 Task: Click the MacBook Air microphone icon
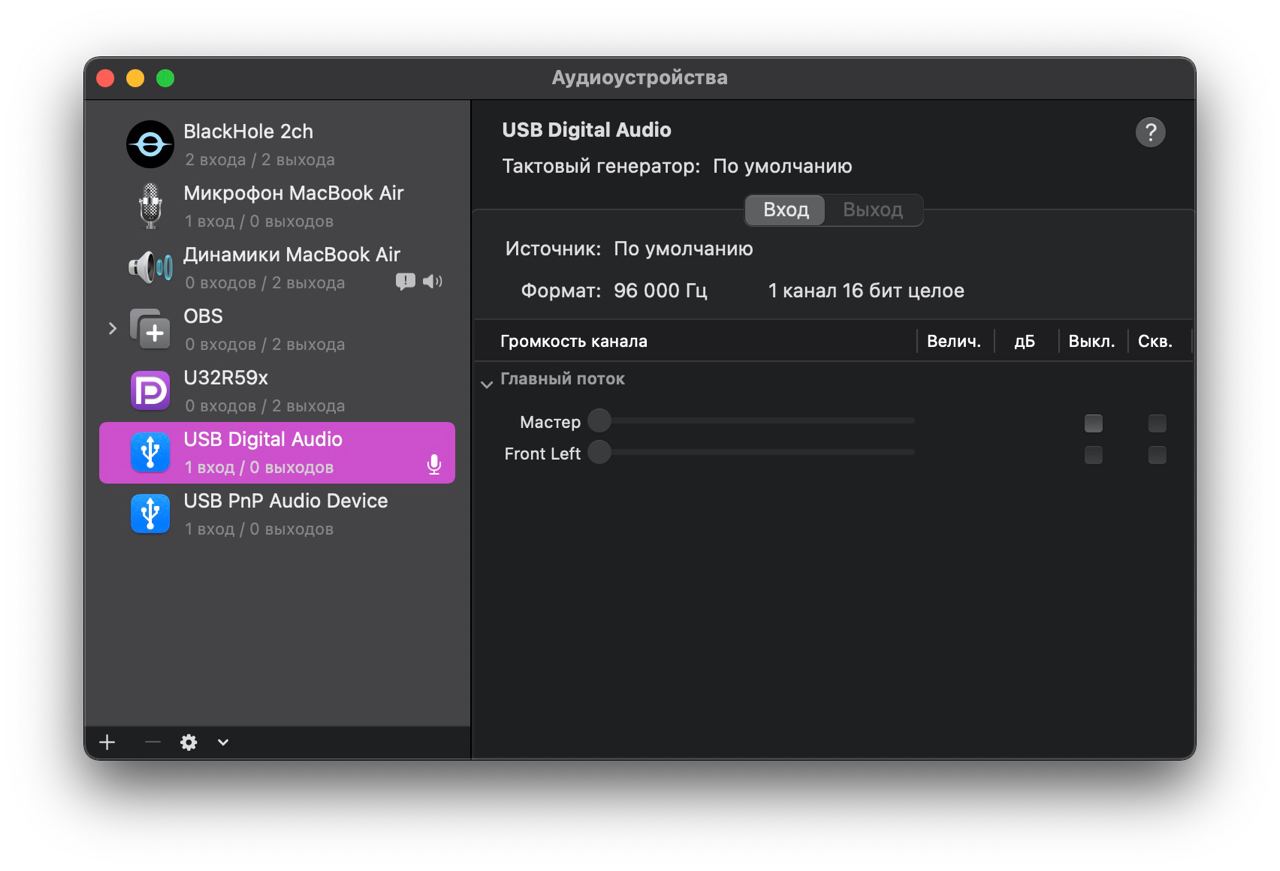pyautogui.click(x=150, y=206)
